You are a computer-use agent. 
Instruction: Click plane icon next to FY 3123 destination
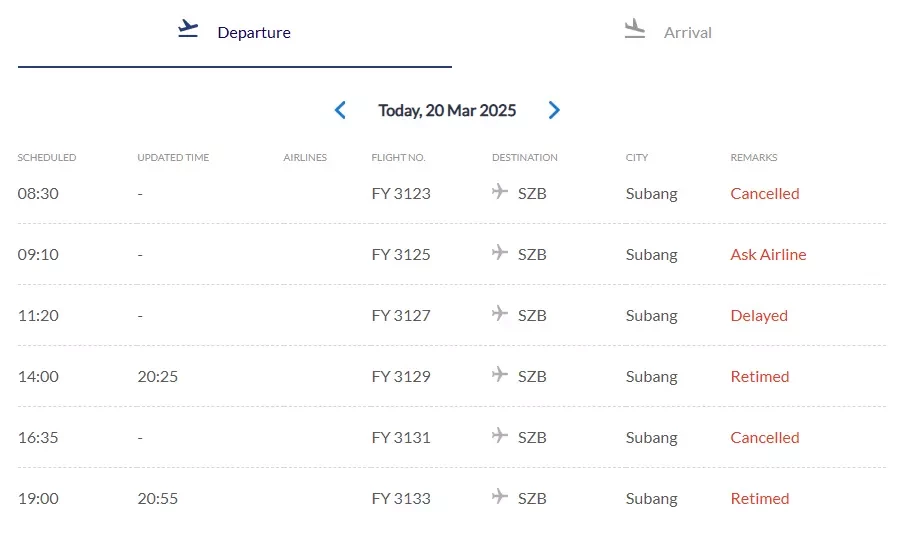[499, 191]
